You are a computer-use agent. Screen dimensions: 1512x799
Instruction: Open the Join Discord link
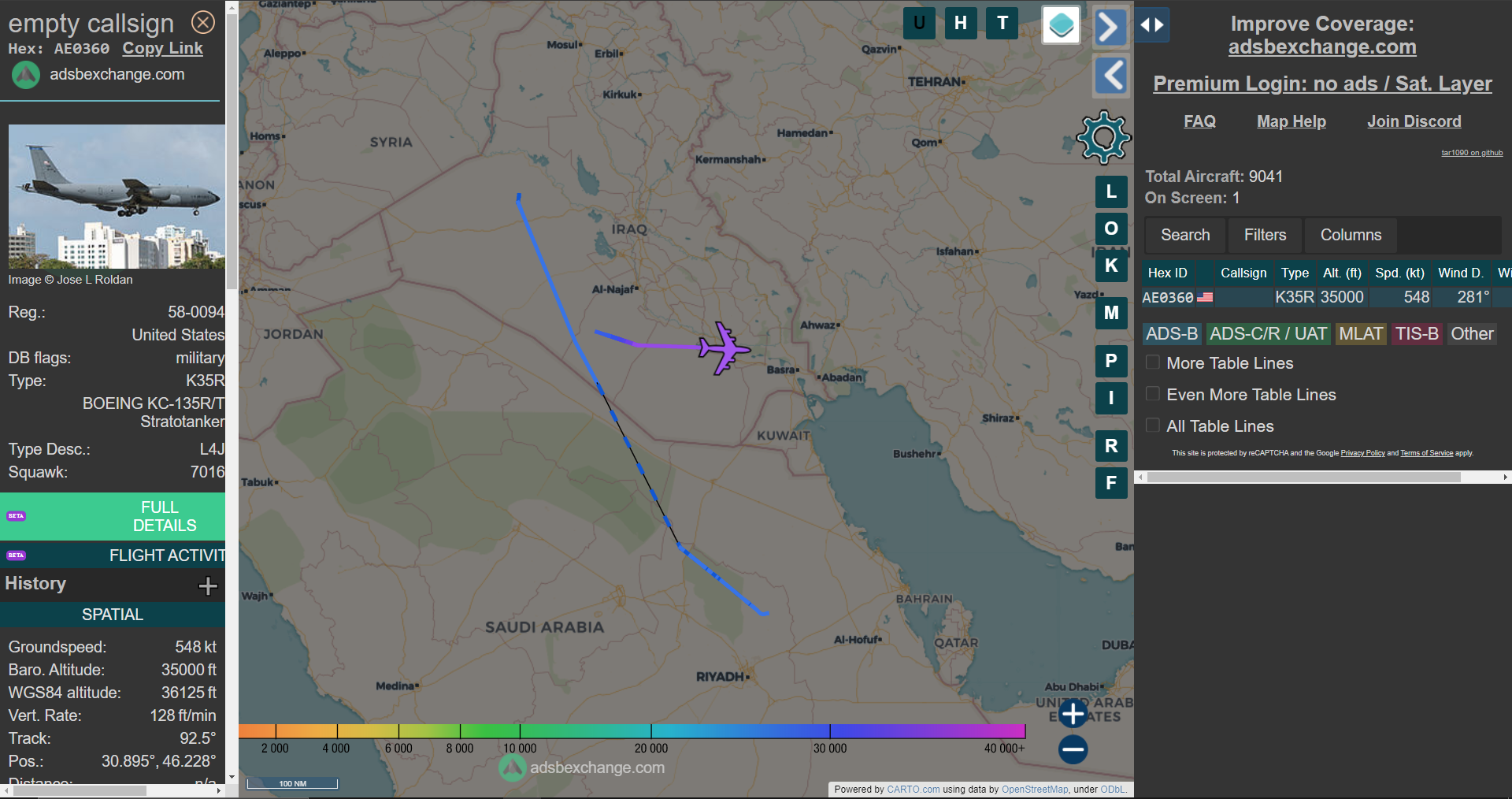click(x=1414, y=121)
